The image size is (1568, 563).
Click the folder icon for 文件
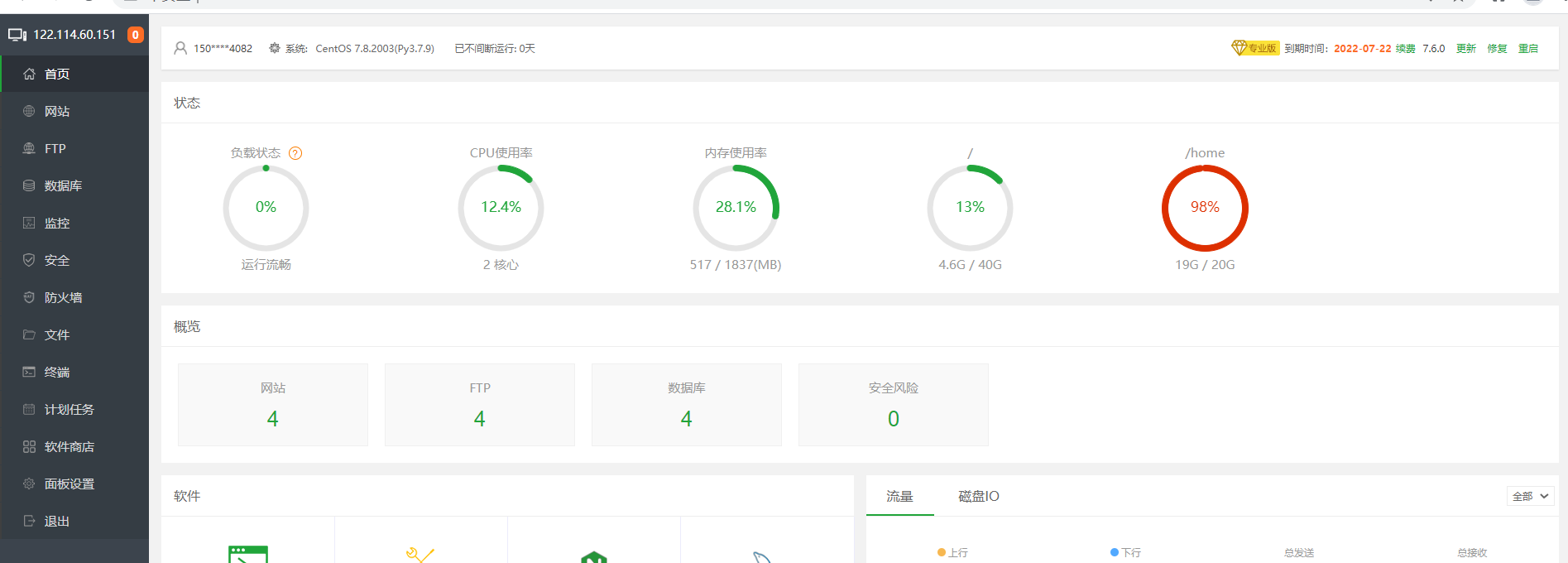click(29, 334)
